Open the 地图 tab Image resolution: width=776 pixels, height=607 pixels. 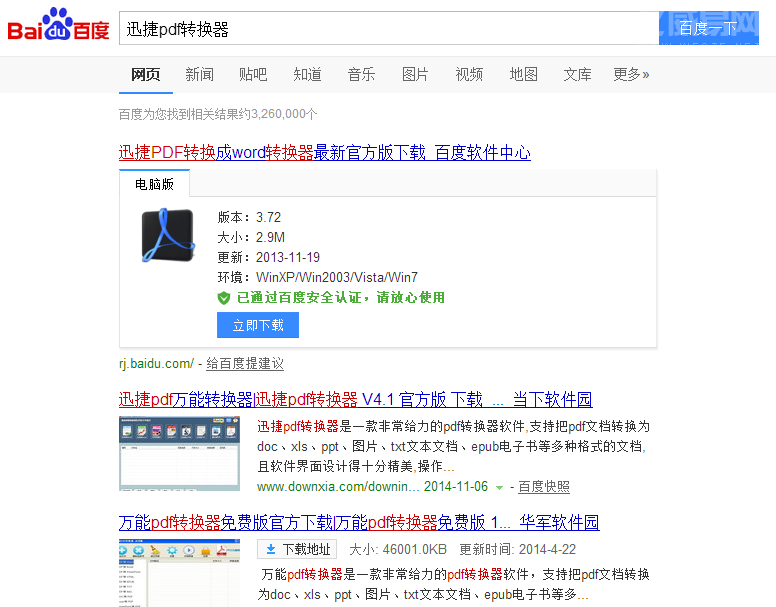click(524, 74)
